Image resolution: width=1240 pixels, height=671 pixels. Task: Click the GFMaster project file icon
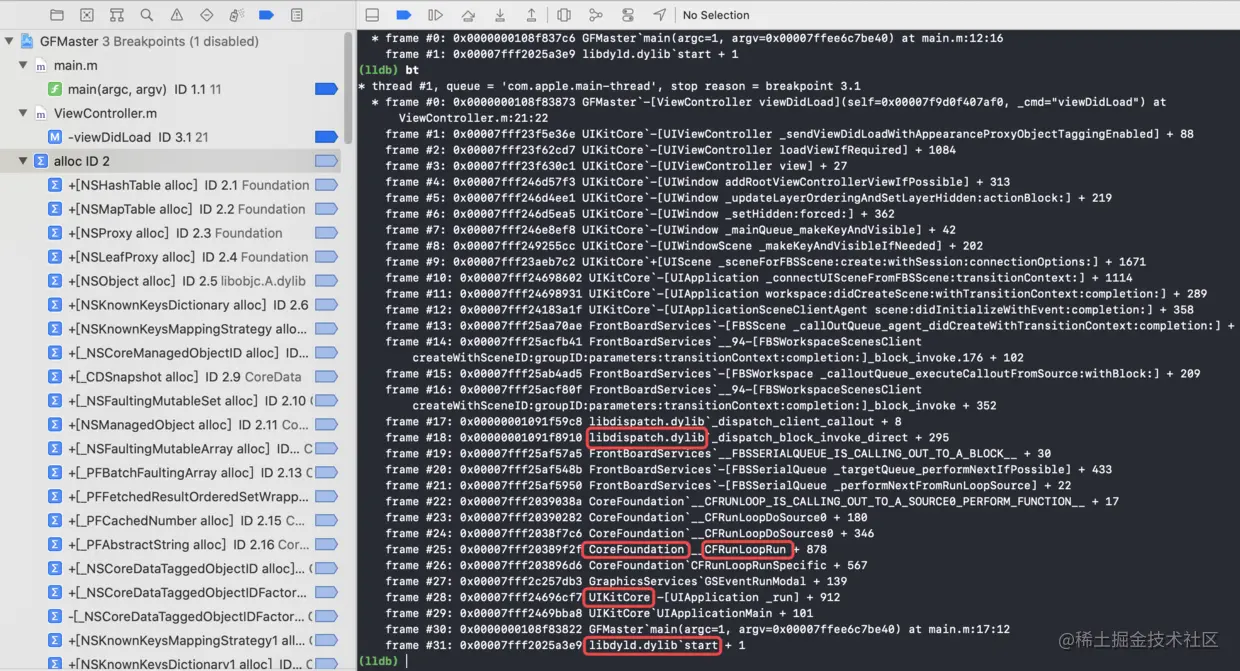(26, 41)
